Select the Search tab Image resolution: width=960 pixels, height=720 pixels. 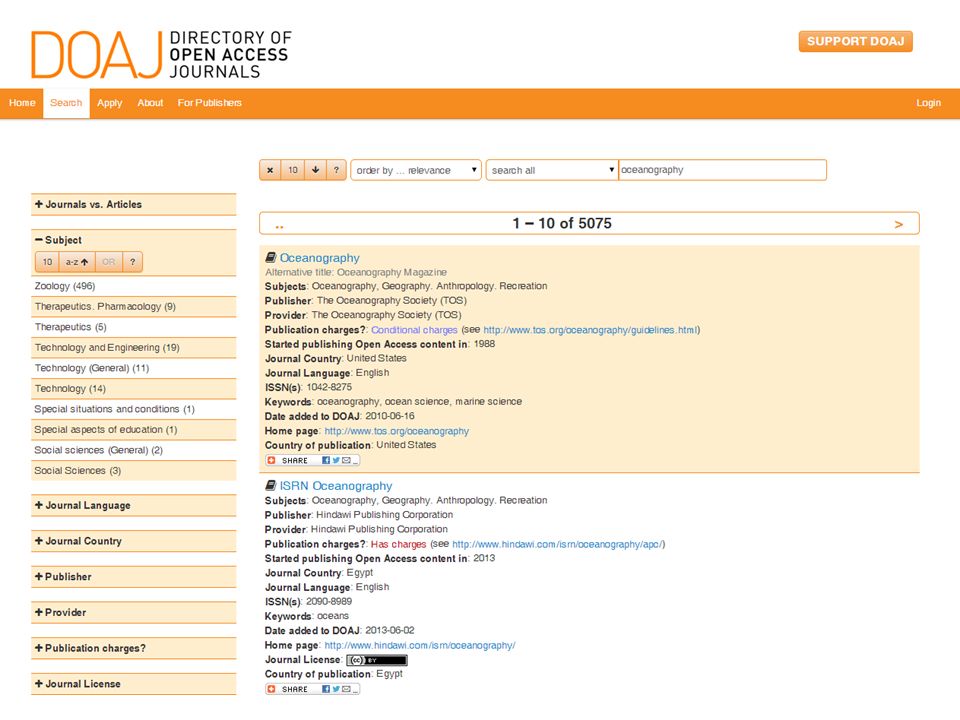(x=66, y=103)
